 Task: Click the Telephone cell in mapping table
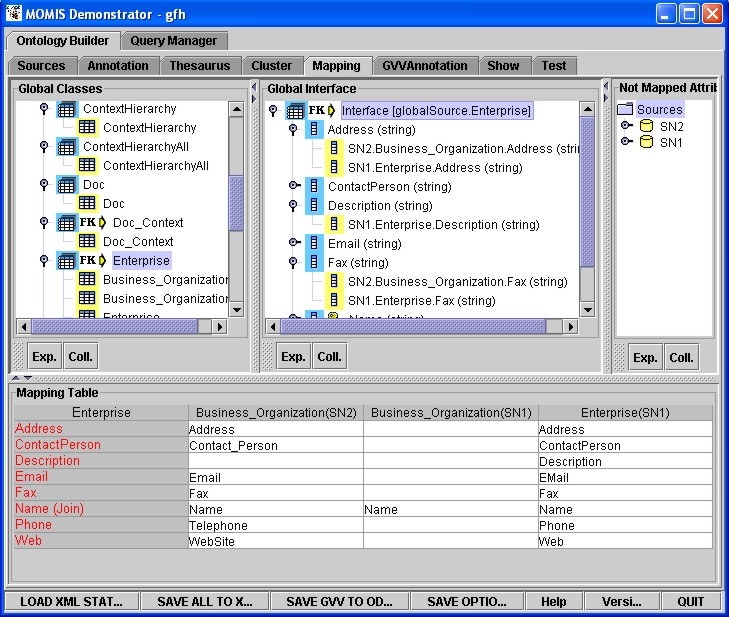(276, 525)
